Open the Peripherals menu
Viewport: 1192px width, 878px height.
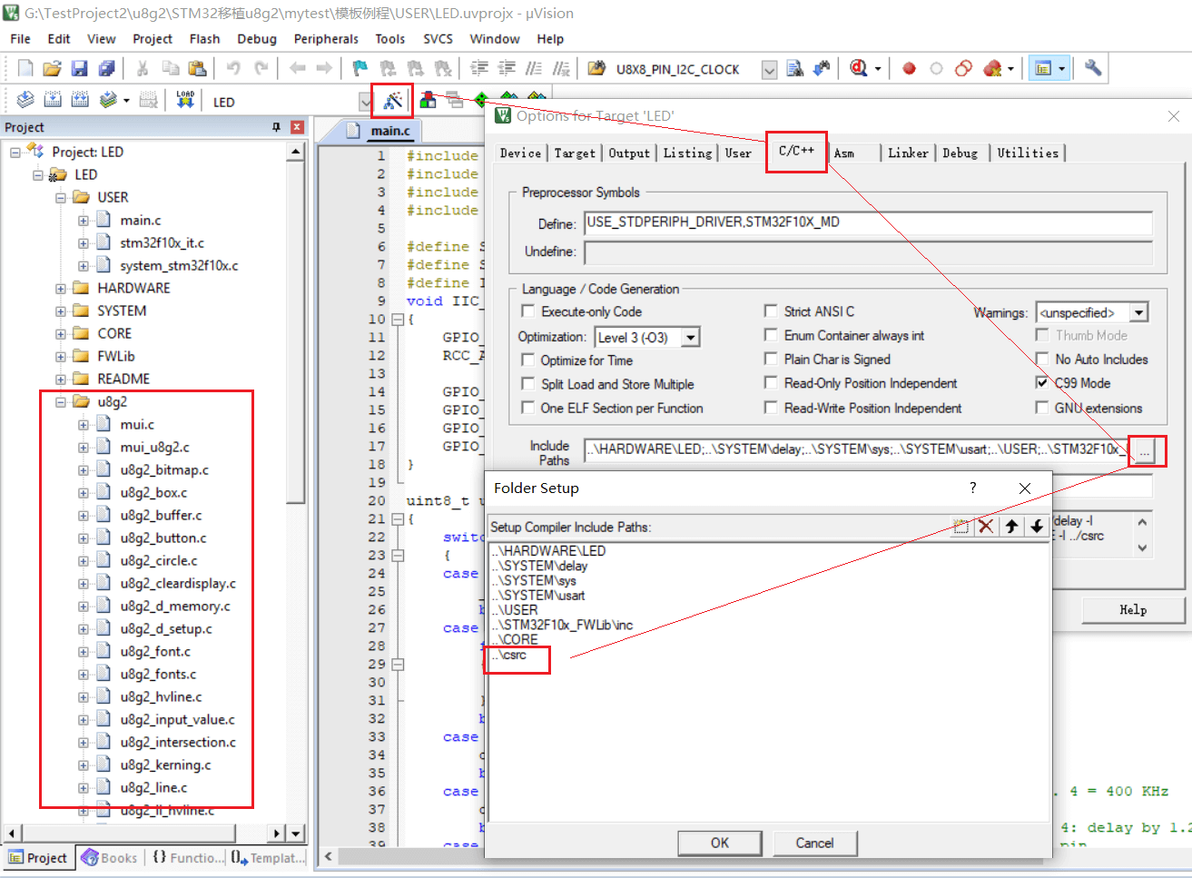[325, 39]
